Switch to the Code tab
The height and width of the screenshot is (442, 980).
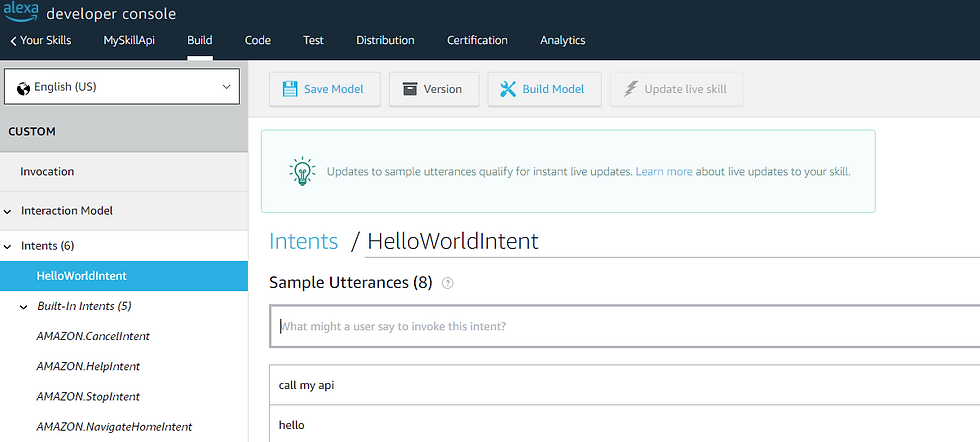pyautogui.click(x=258, y=40)
